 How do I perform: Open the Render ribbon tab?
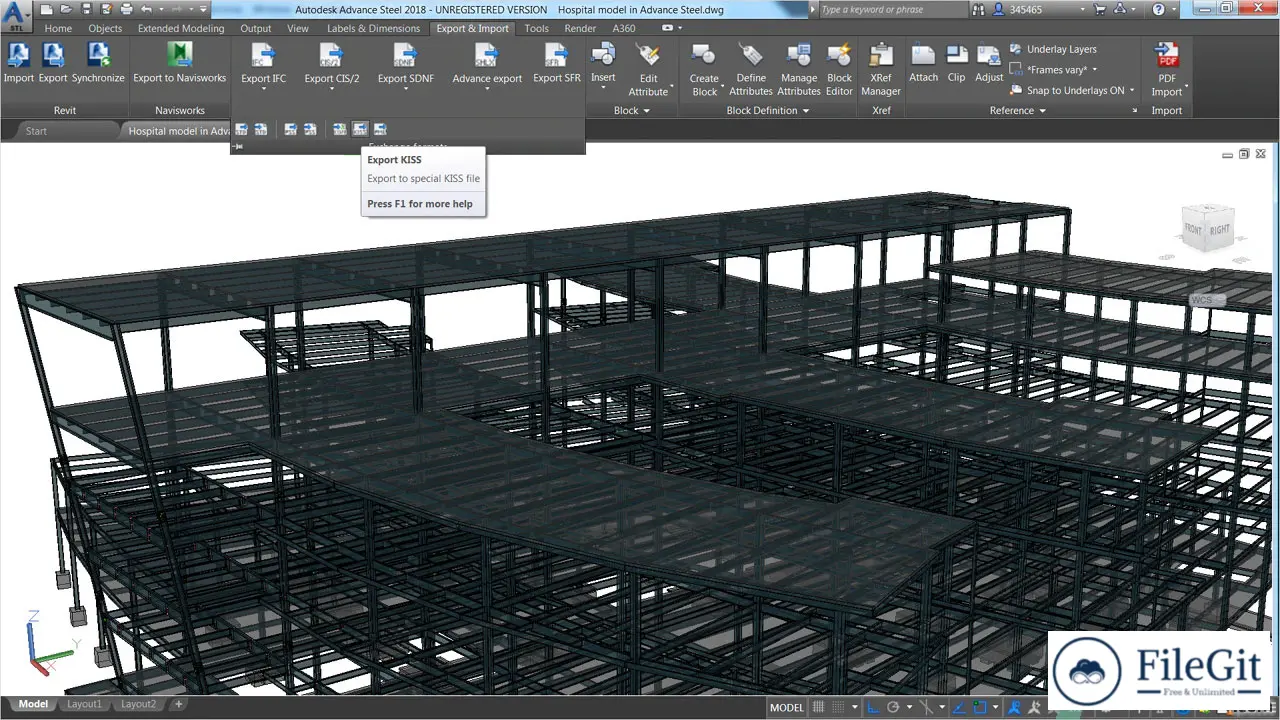(x=580, y=28)
